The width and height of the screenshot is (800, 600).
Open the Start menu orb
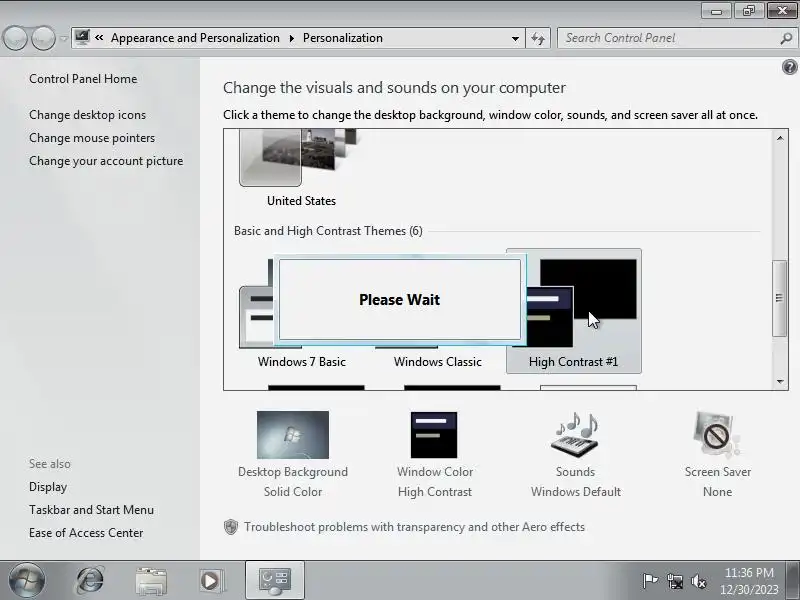27,580
